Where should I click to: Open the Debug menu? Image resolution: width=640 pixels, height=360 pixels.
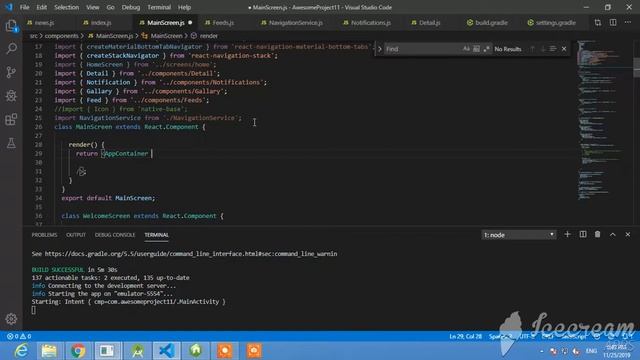tap(131, 7)
